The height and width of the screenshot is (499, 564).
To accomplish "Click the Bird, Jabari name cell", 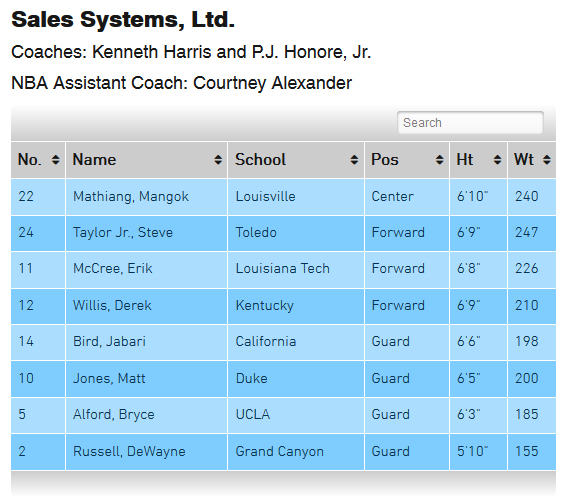I will coord(146,342).
